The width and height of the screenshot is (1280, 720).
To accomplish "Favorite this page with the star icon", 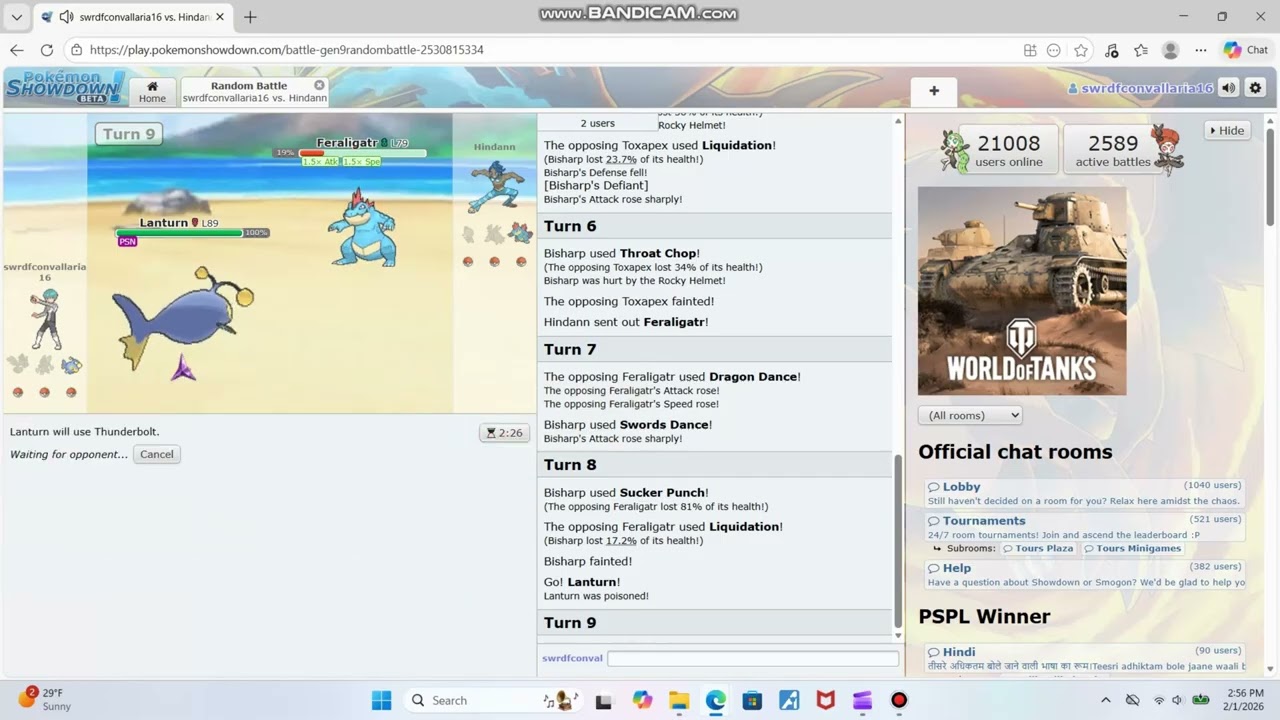I will [x=1081, y=50].
